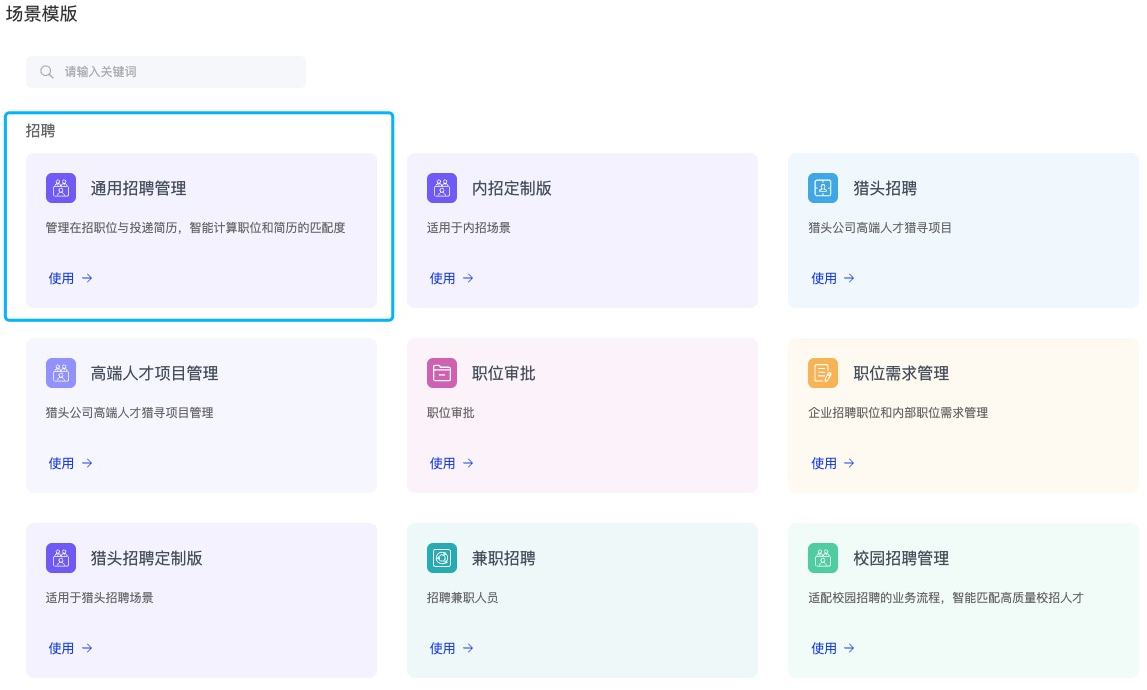Image resolution: width=1147 pixels, height=690 pixels.
Task: Use the 通用招聘管理 template
Action: coord(70,278)
